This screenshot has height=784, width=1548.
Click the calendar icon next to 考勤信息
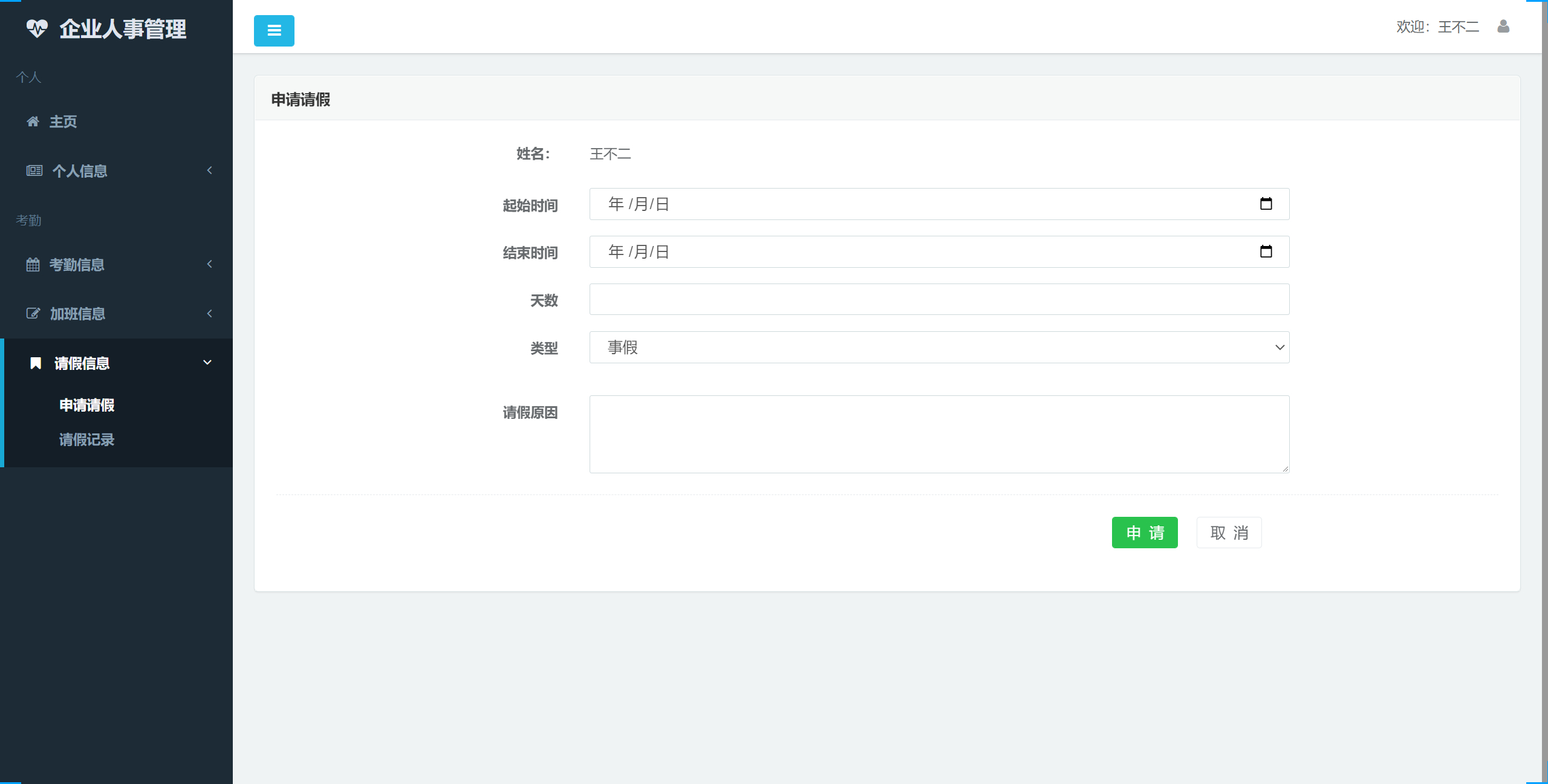click(33, 264)
